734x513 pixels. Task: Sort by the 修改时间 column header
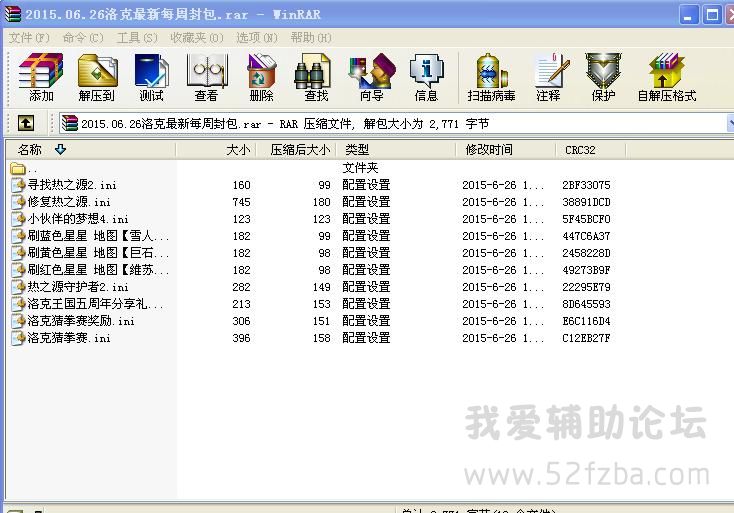[x=506, y=150]
